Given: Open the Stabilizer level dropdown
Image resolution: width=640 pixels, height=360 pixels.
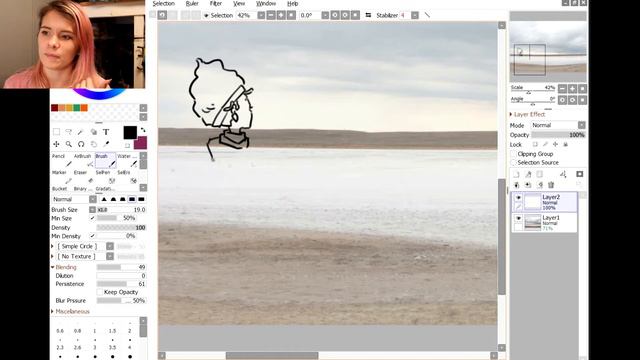Looking at the screenshot, I should (415, 15).
